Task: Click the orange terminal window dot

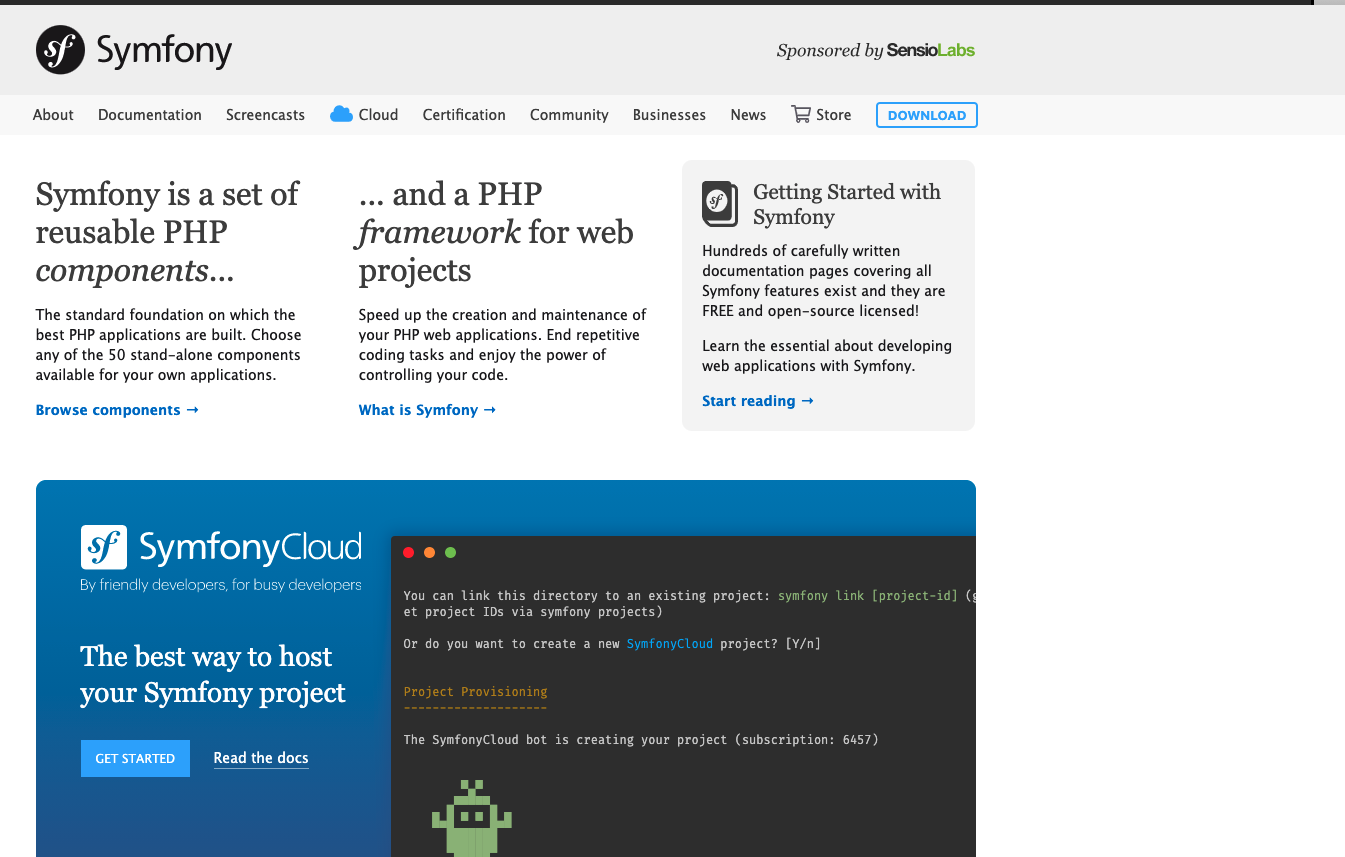Action: coord(429,552)
